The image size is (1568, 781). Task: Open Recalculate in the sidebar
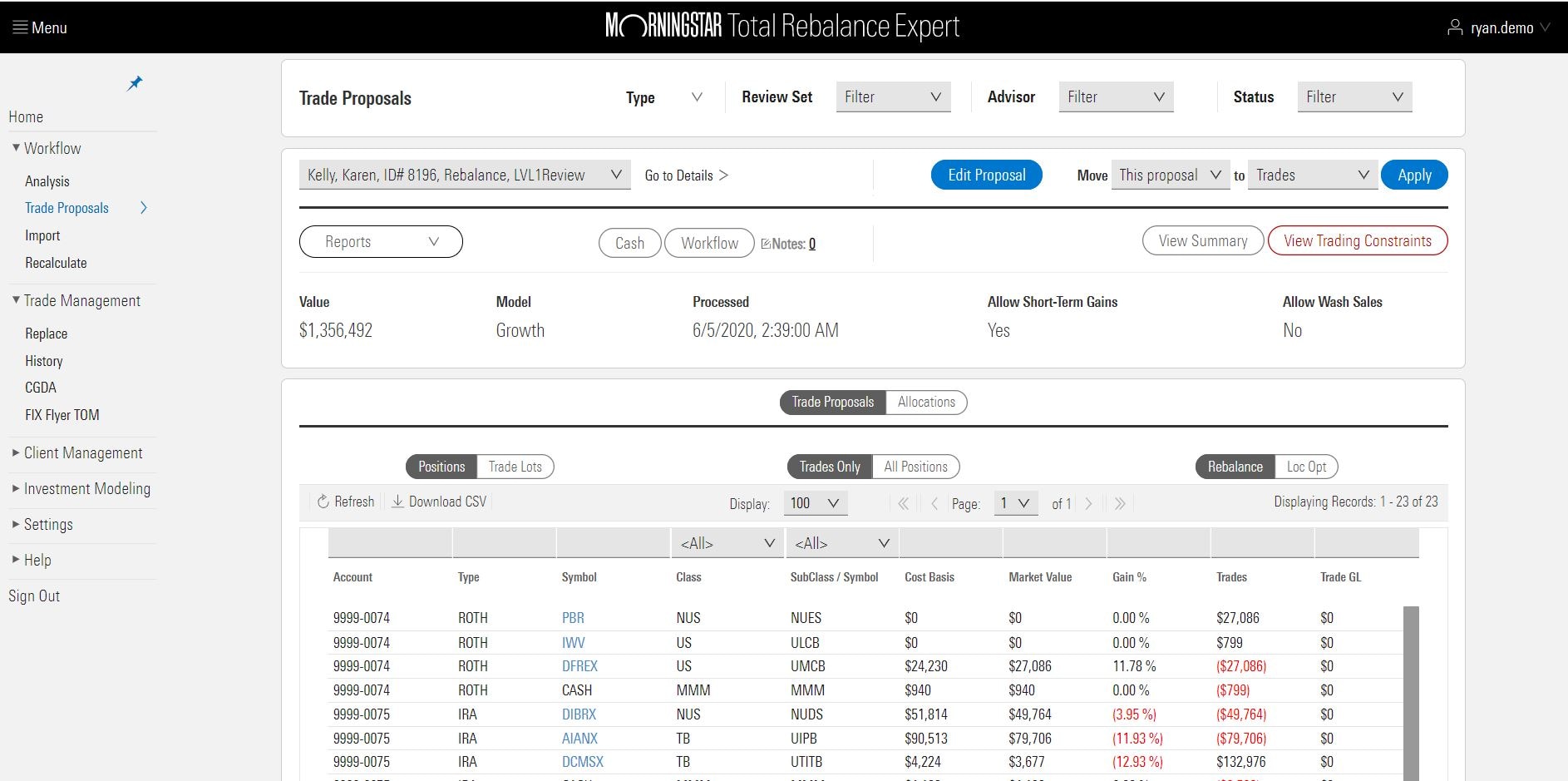coord(56,263)
